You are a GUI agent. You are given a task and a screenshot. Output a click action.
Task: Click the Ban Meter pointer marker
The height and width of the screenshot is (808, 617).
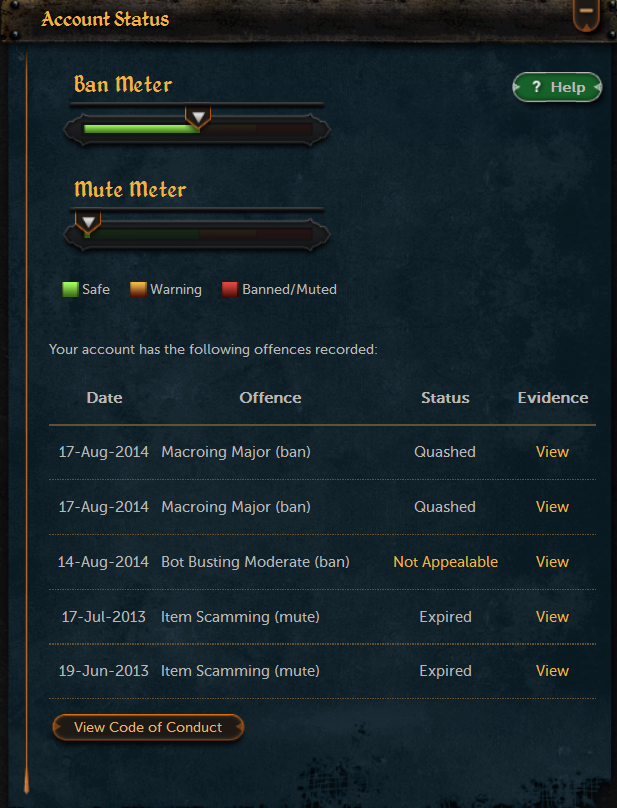pyautogui.click(x=198, y=117)
